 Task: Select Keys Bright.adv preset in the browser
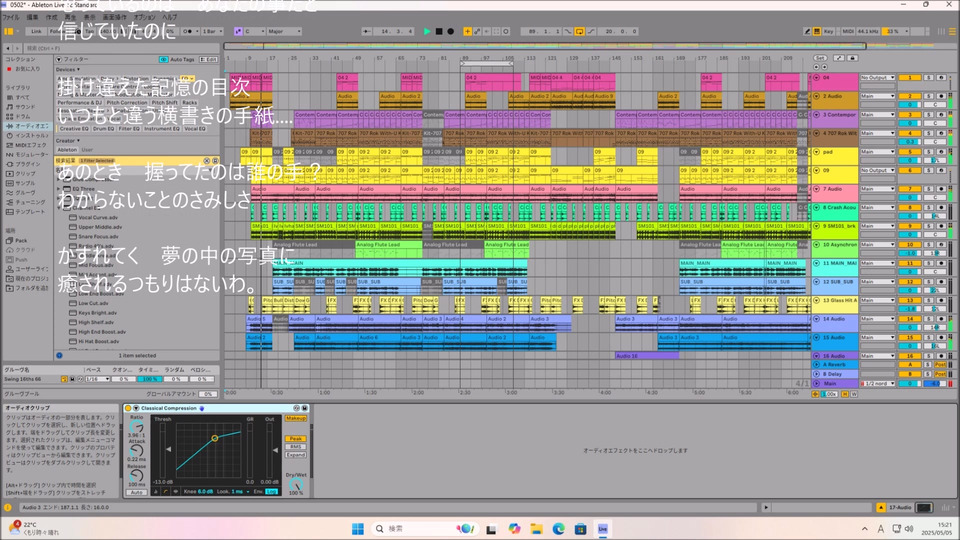click(98, 312)
